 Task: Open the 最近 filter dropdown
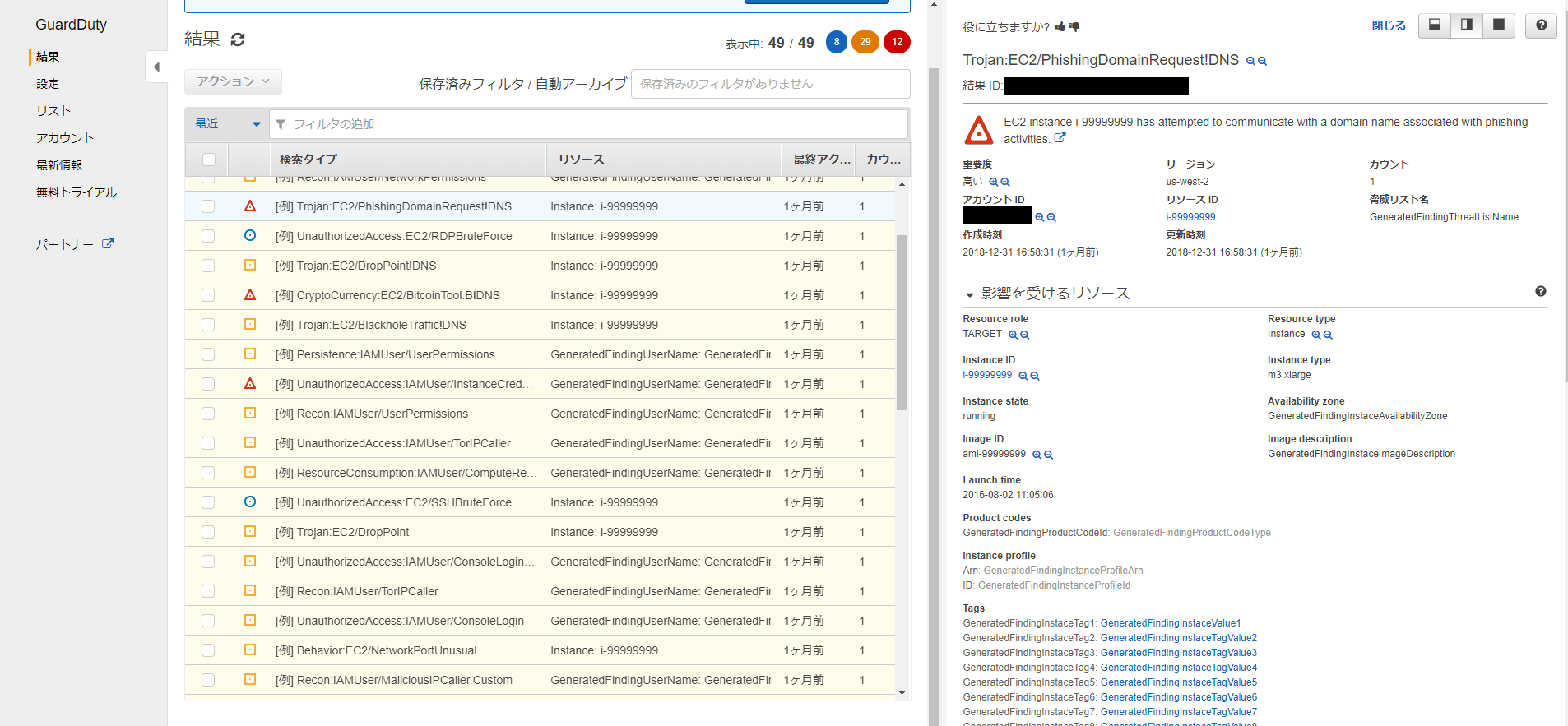point(227,124)
